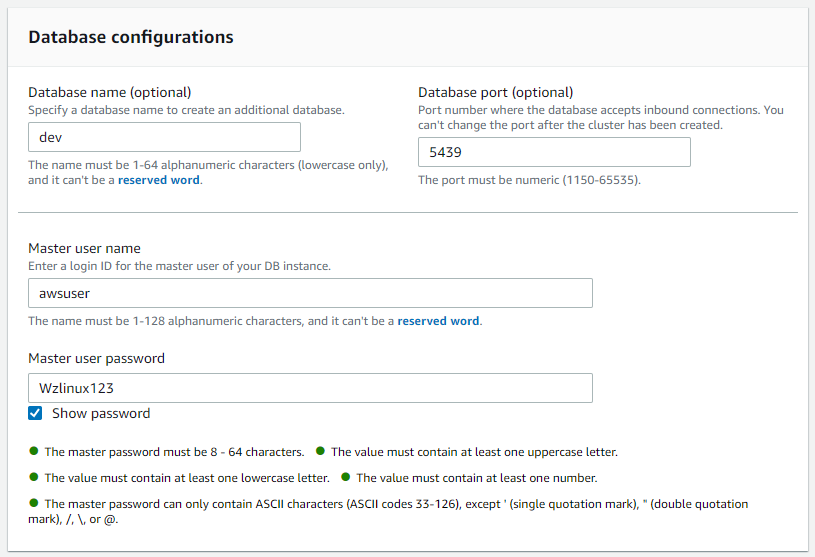Image resolution: width=815 pixels, height=557 pixels.
Task: Click the Database port (optional) label
Action: coord(495,92)
